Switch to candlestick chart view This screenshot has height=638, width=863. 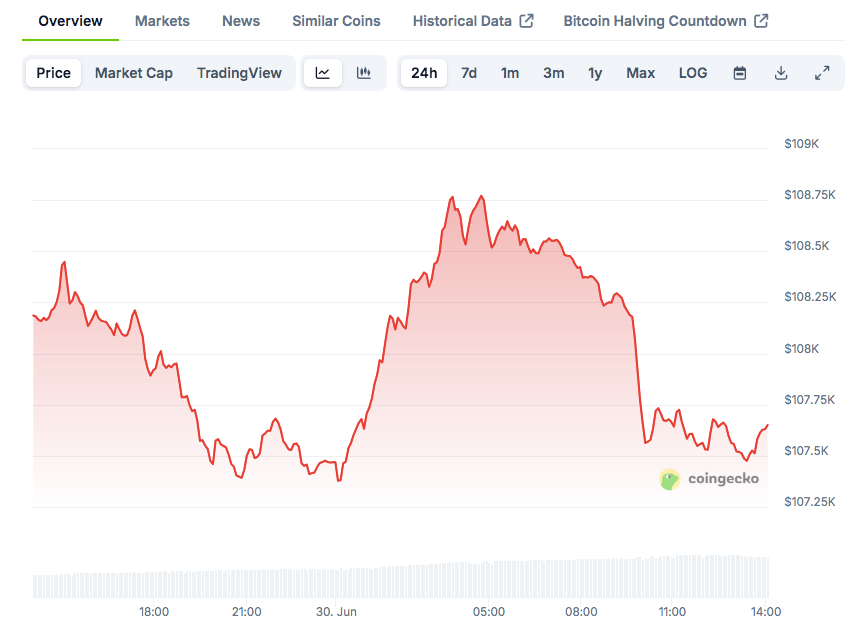tap(364, 73)
